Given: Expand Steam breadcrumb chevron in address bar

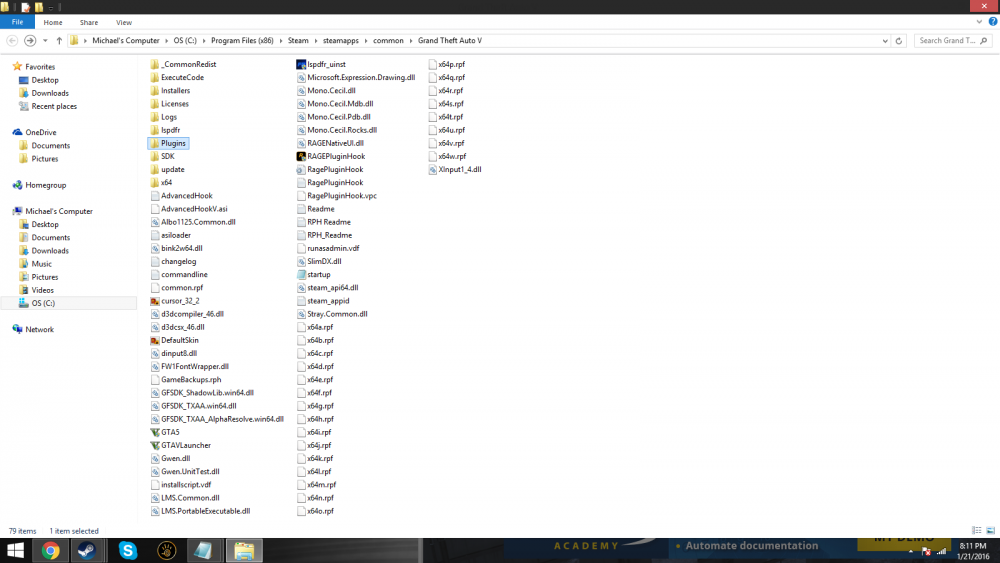Looking at the screenshot, I should click(316, 41).
